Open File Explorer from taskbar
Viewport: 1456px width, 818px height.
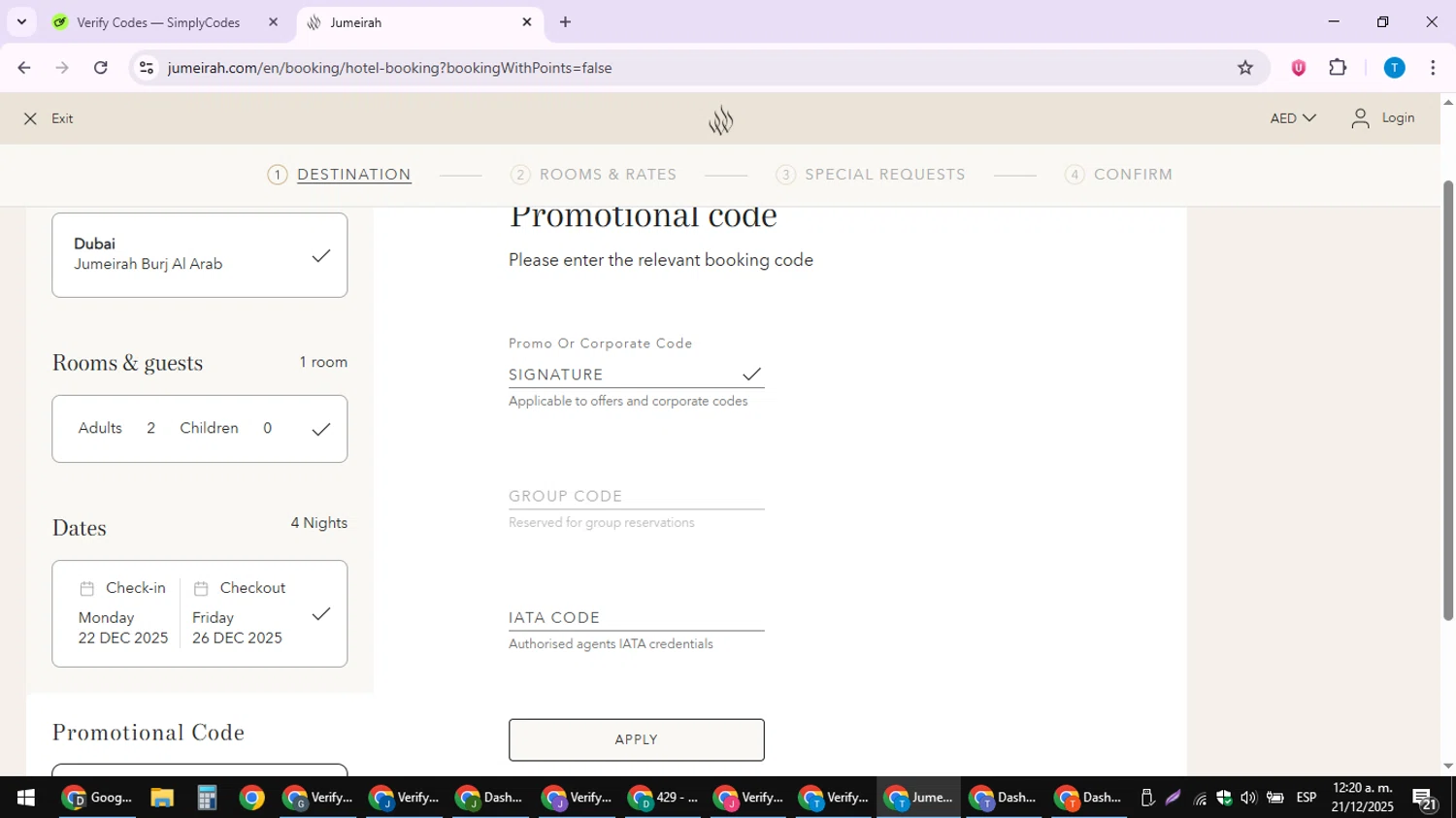162,799
